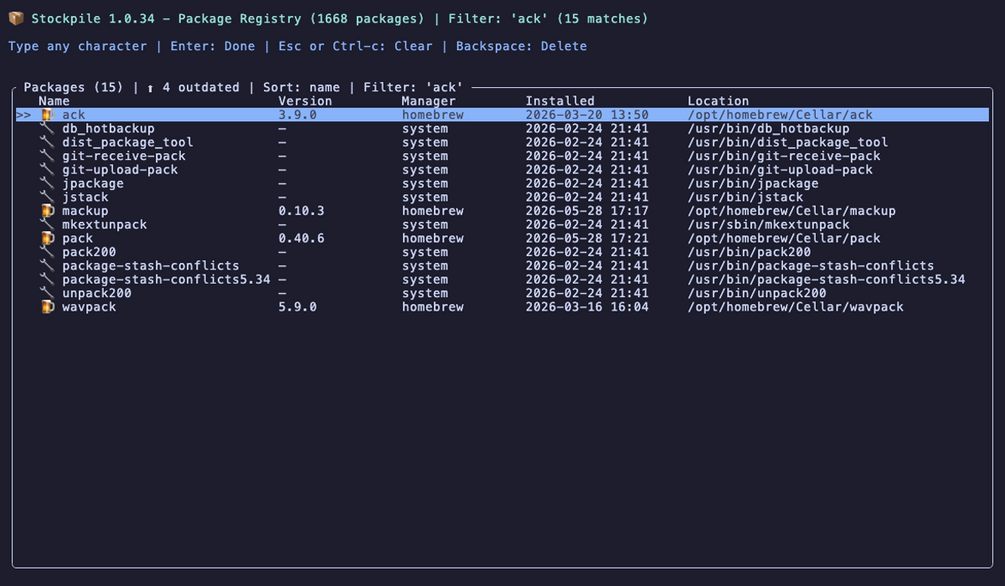Click location /usr/bin/jstack
The height and width of the screenshot is (586, 1005).
(x=745, y=197)
